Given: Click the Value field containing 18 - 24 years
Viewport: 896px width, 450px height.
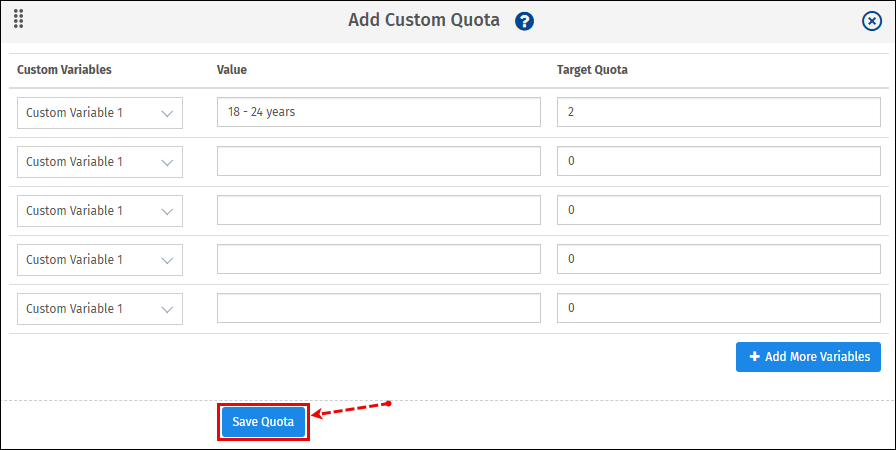Looking at the screenshot, I should [x=378, y=113].
